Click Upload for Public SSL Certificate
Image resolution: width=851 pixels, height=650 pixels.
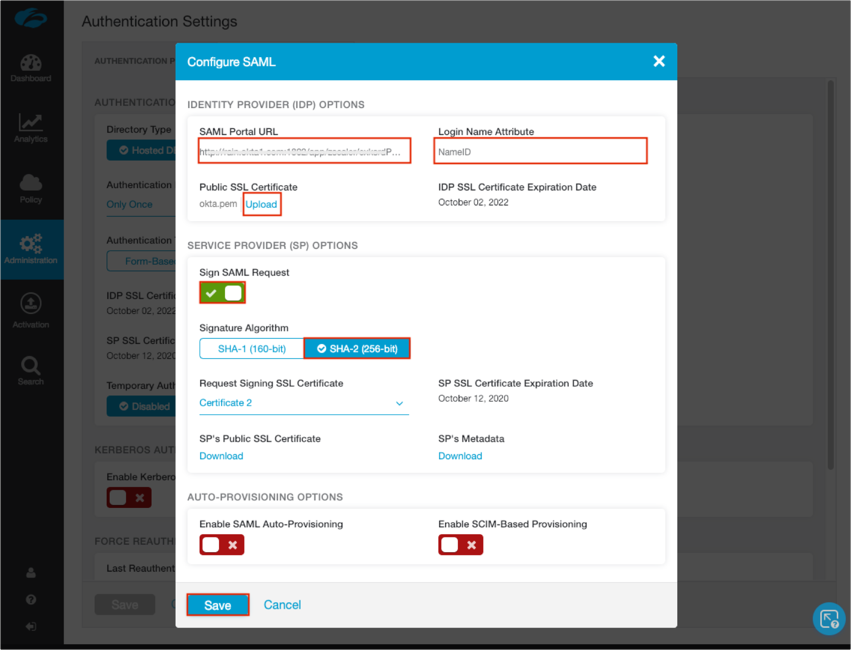261,204
